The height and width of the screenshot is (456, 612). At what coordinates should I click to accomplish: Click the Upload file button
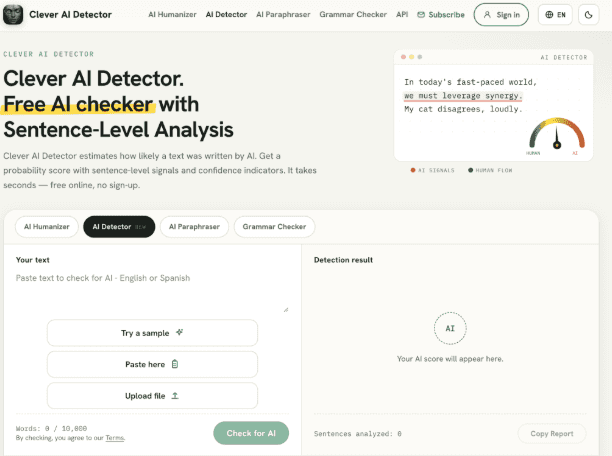[x=152, y=396]
